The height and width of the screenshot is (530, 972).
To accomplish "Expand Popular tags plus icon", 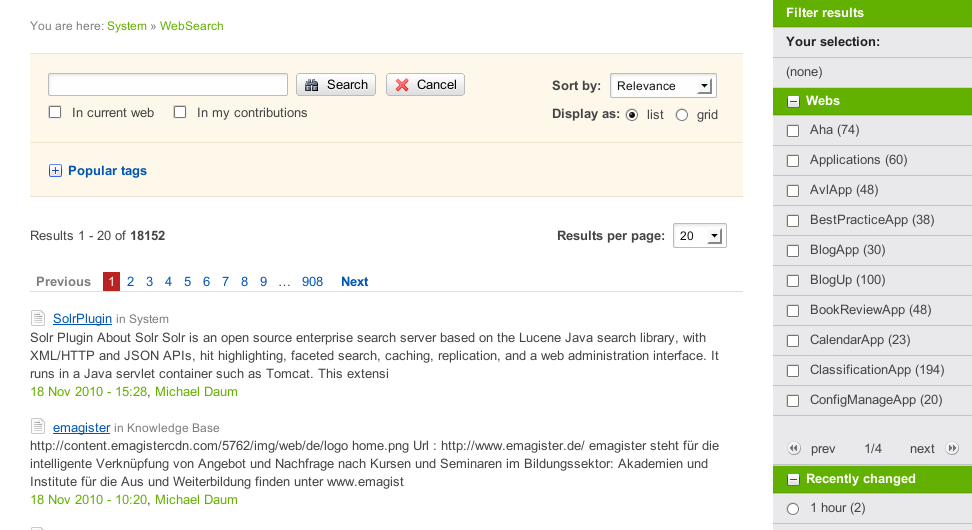I will click(x=55, y=171).
